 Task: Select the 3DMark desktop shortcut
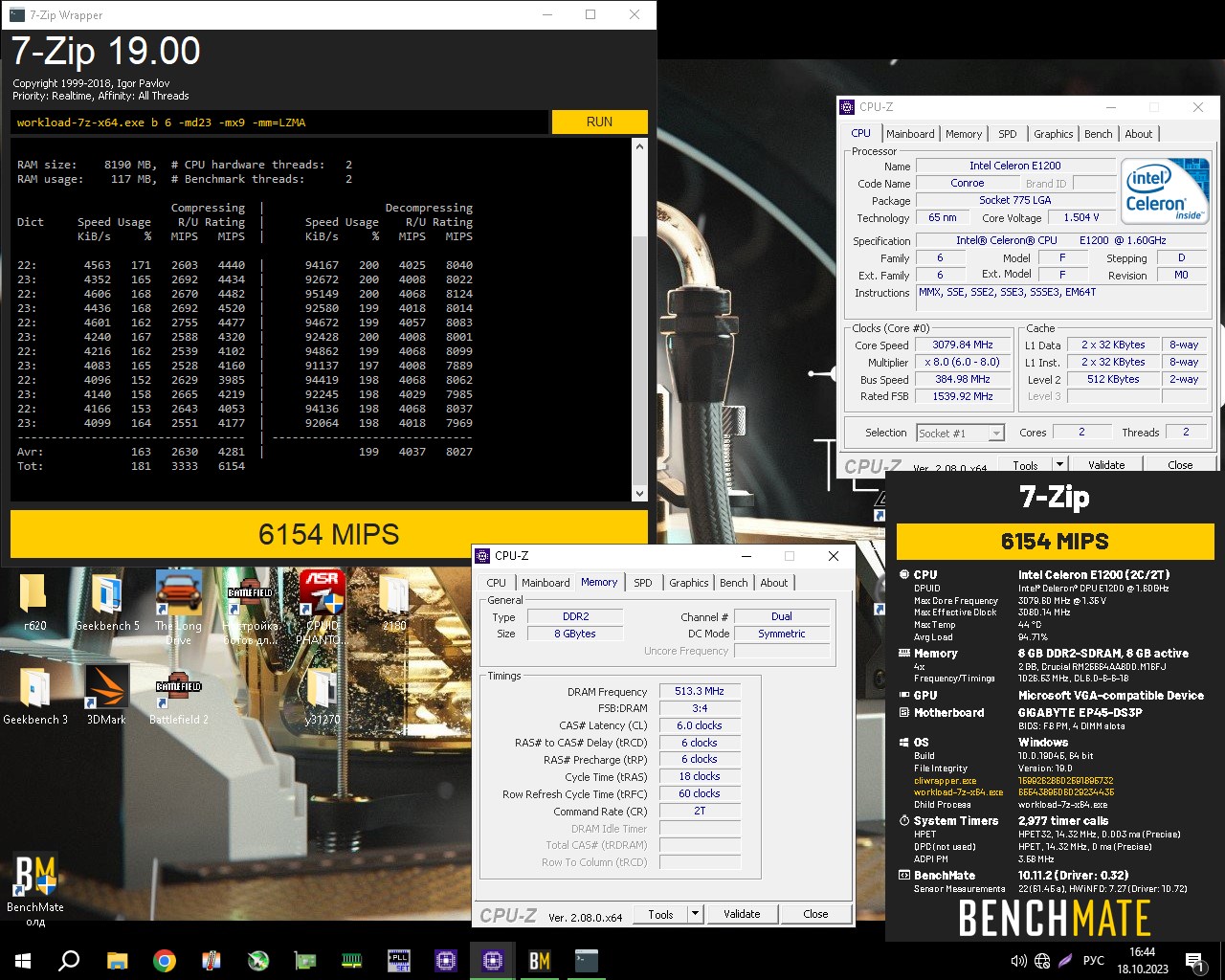point(106,696)
